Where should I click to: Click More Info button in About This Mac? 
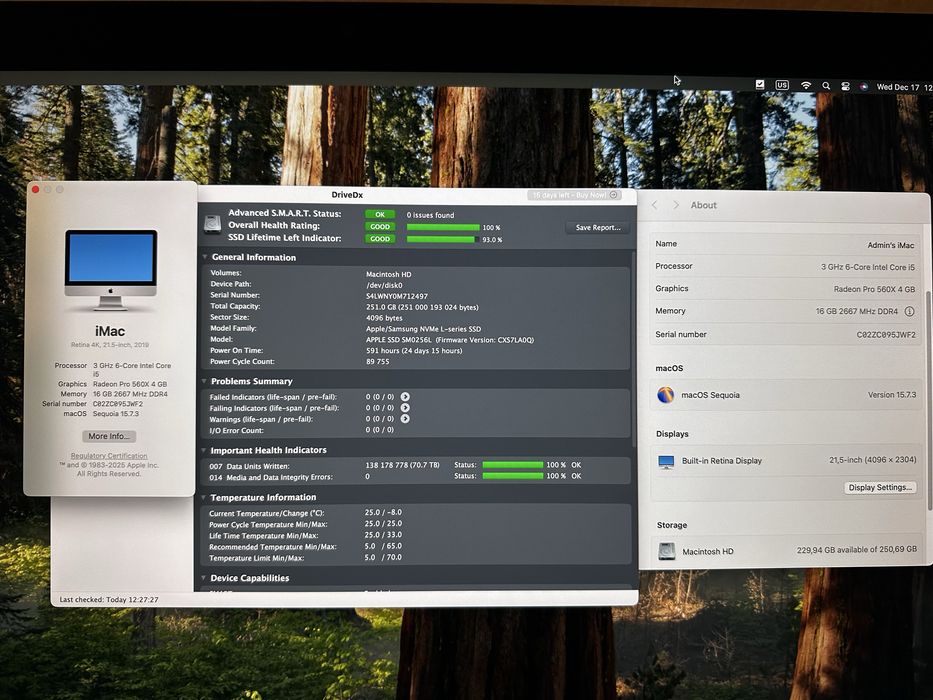109,436
